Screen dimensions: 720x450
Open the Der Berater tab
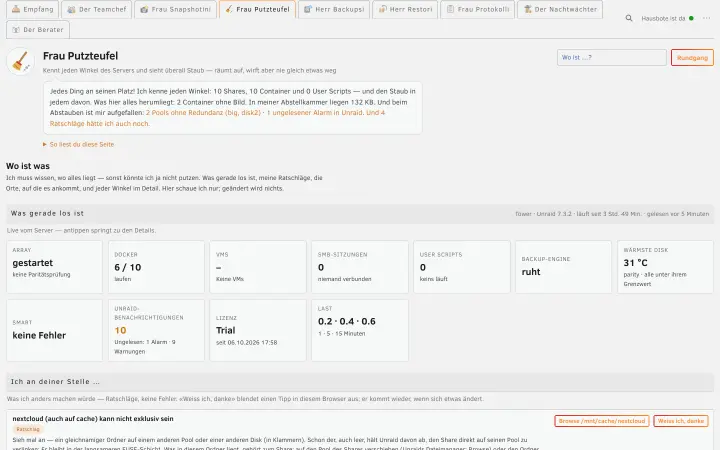click(38, 29)
